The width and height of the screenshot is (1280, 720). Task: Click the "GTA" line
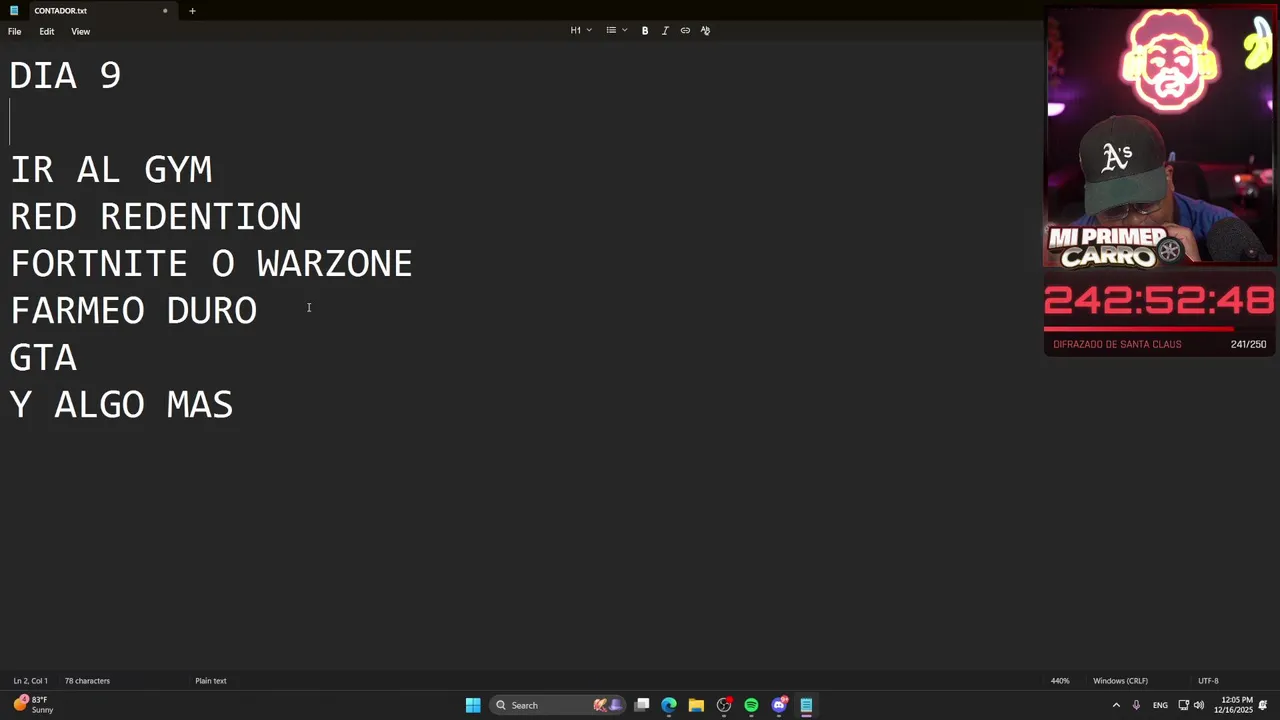[x=43, y=357]
